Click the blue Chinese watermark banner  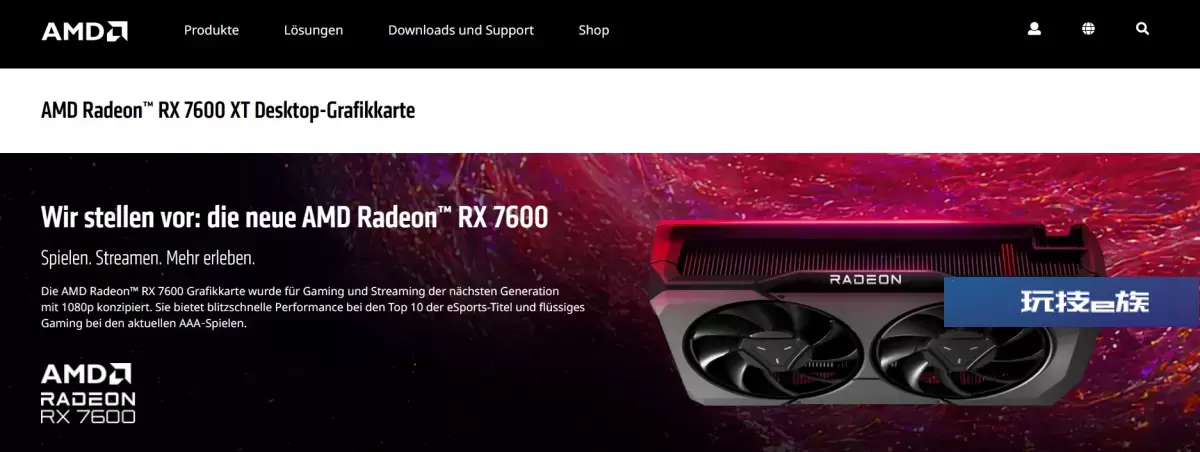(1072, 302)
